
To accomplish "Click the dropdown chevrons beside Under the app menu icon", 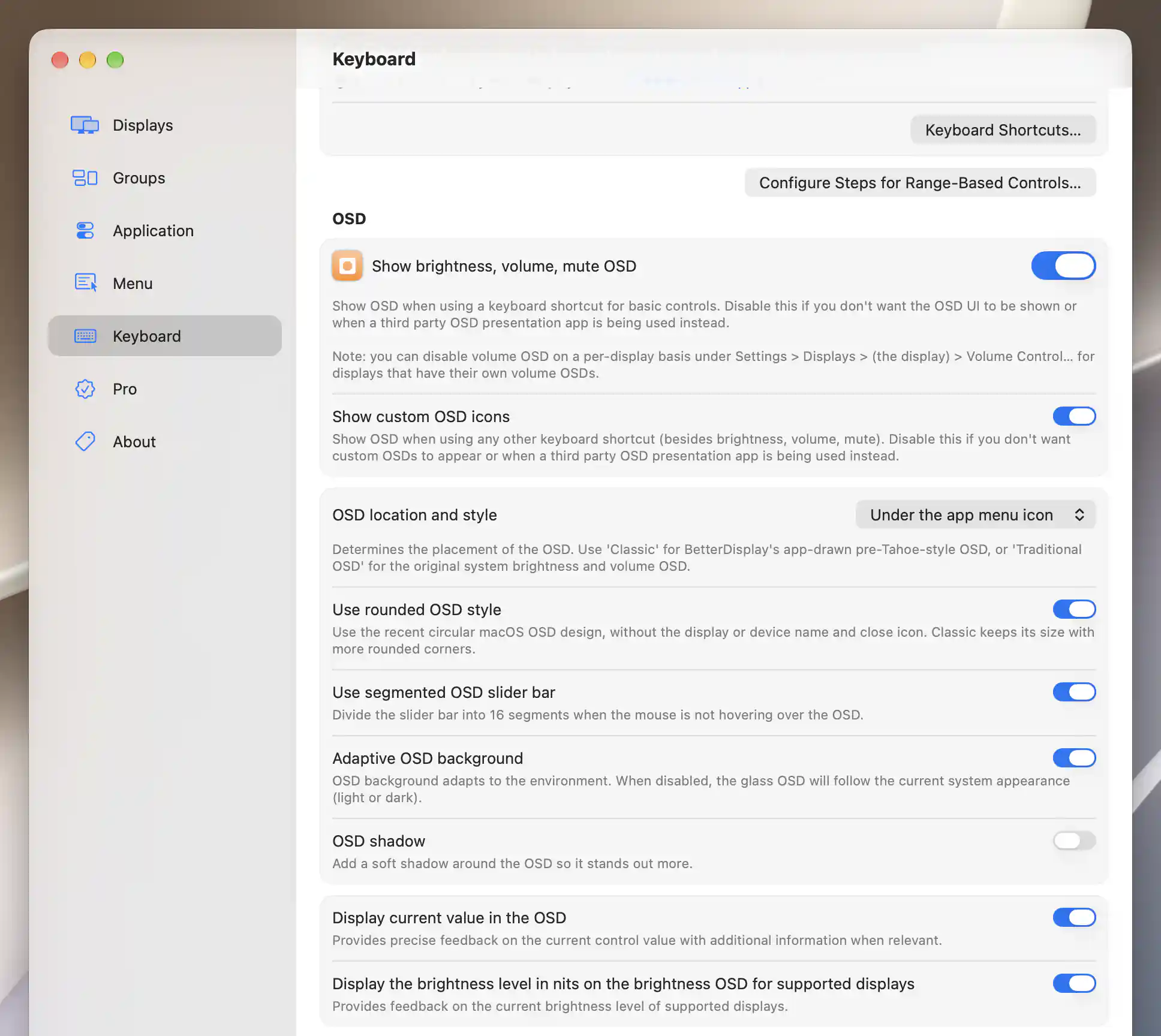I will (x=1079, y=514).
